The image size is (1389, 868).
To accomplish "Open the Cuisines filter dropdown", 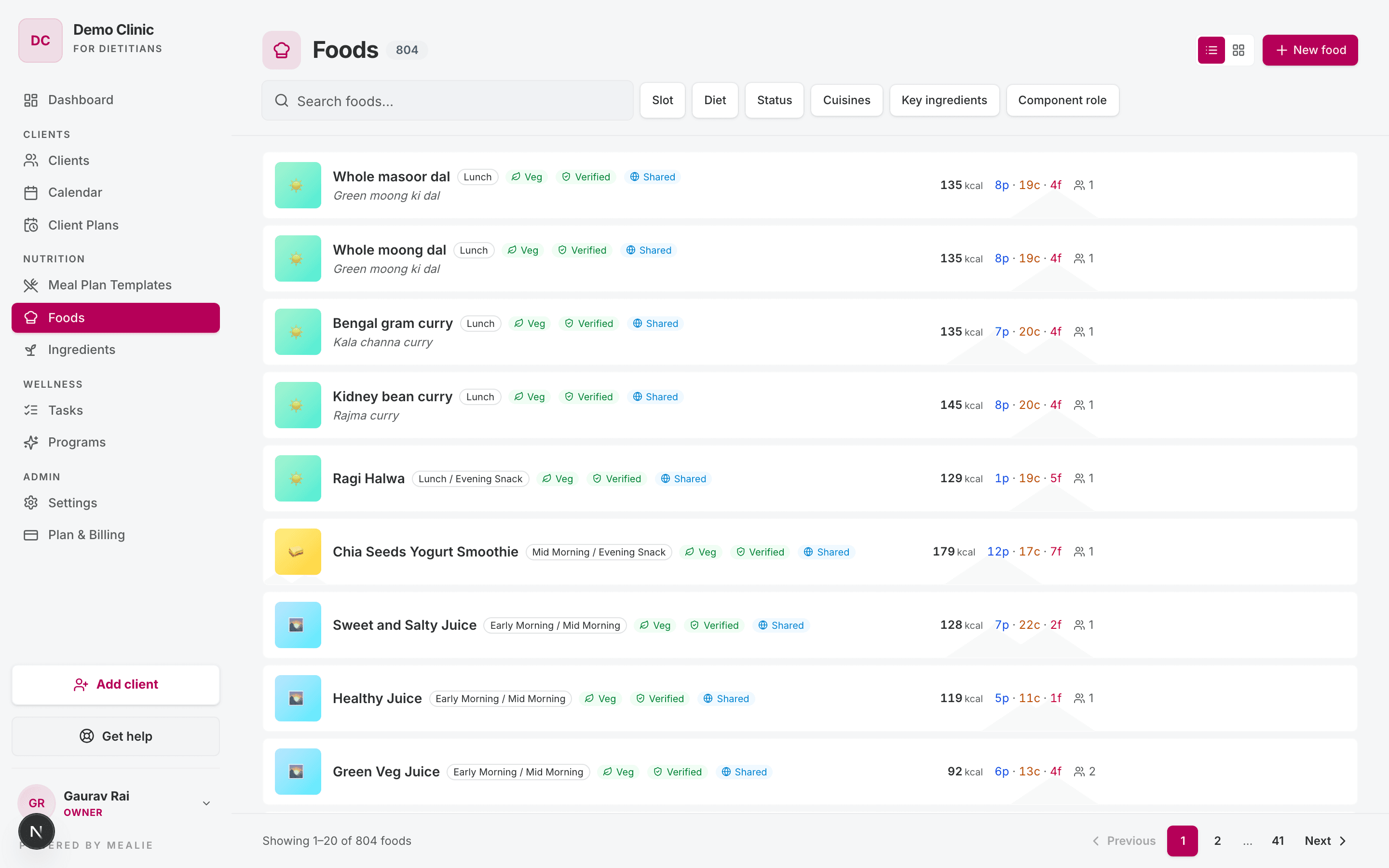I will (846, 100).
